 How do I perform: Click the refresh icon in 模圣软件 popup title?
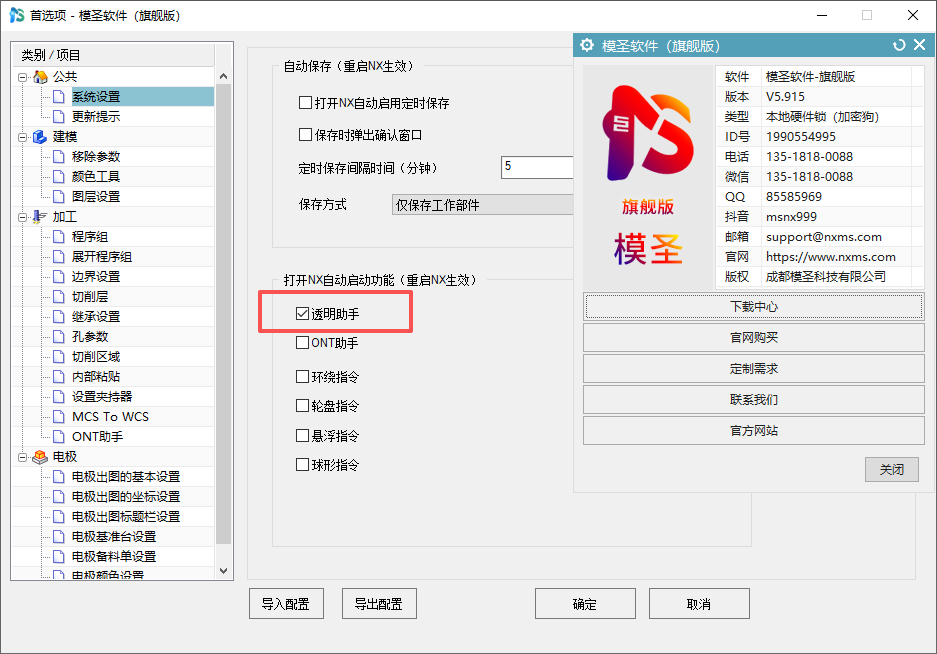tap(899, 45)
